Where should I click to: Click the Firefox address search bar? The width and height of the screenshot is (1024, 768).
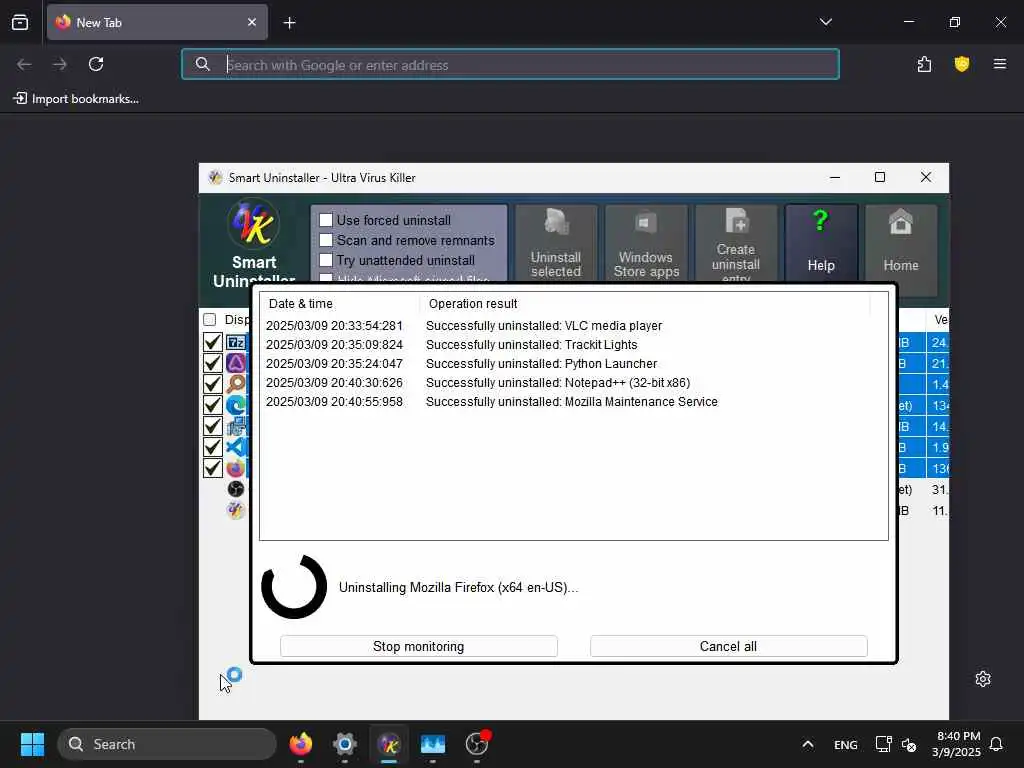point(510,64)
